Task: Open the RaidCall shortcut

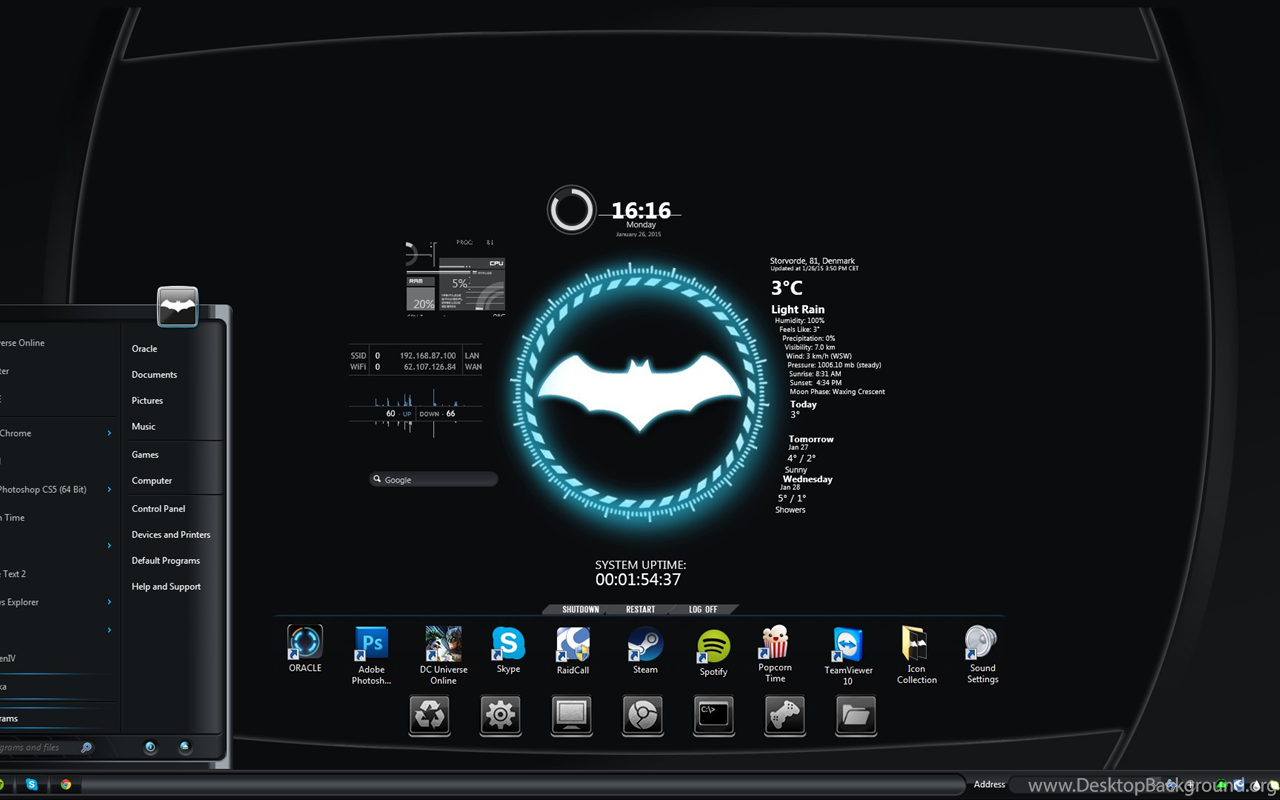Action: point(573,651)
